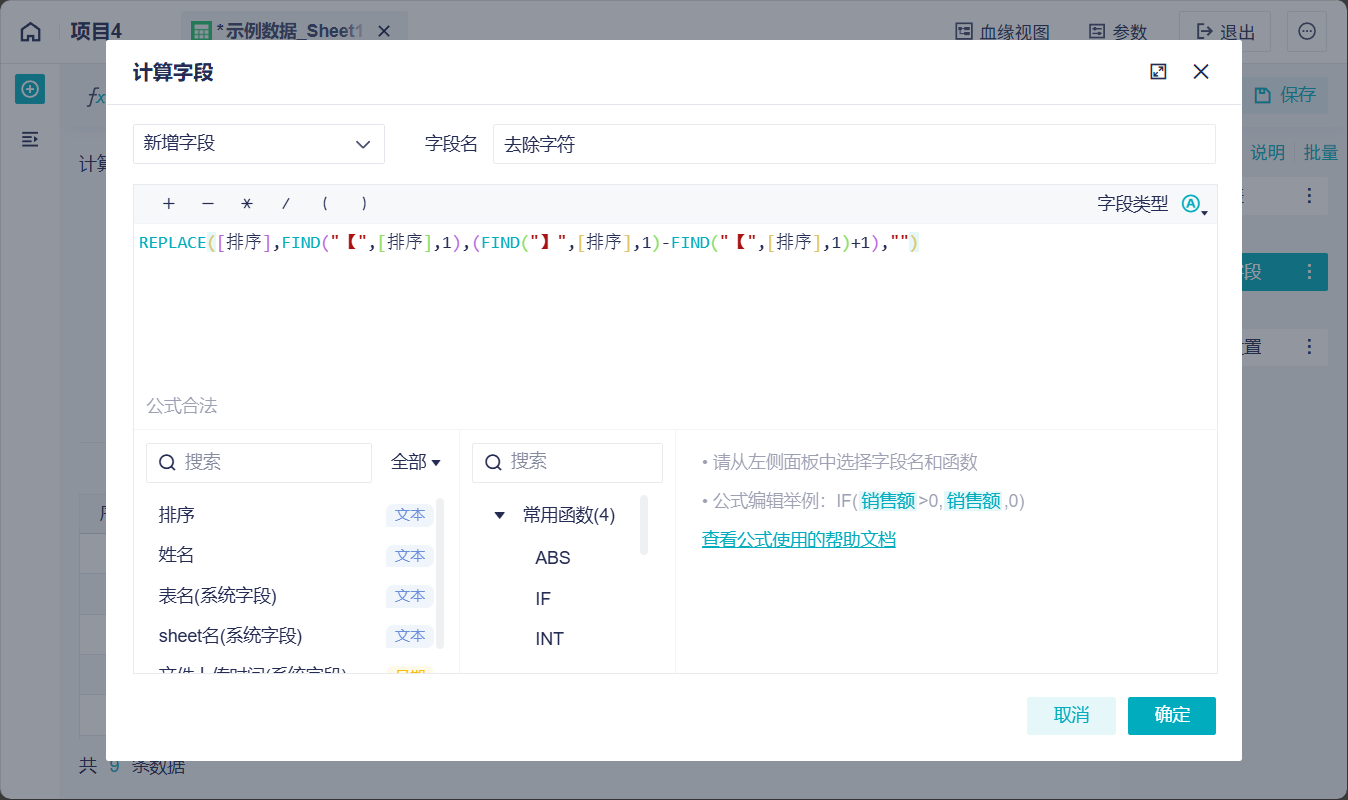Click 批量 in background panel

pyautogui.click(x=1321, y=153)
